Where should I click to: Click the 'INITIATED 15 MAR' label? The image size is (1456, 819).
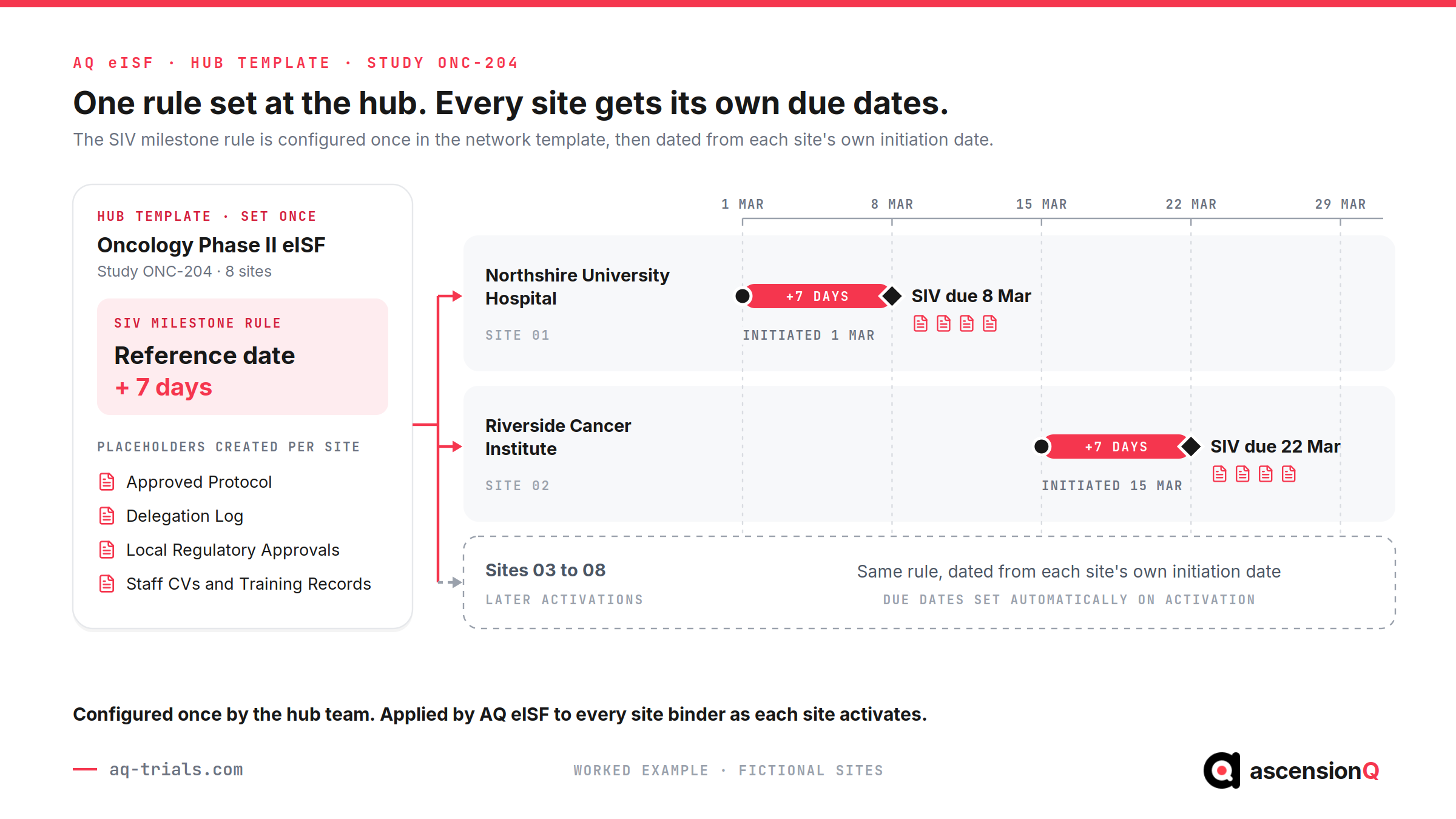click(x=1112, y=485)
